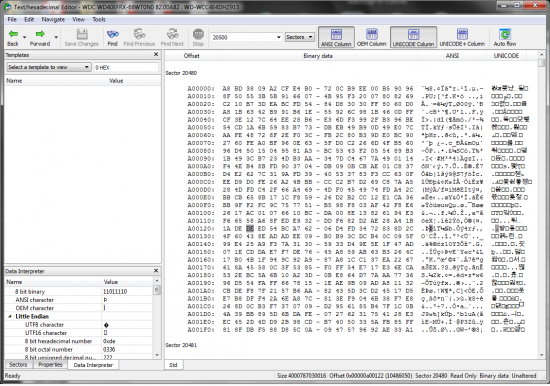Image resolution: width=550 pixels, height=386 pixels.
Task: Toggle the OEM Column display
Action: pyautogui.click(x=371, y=37)
